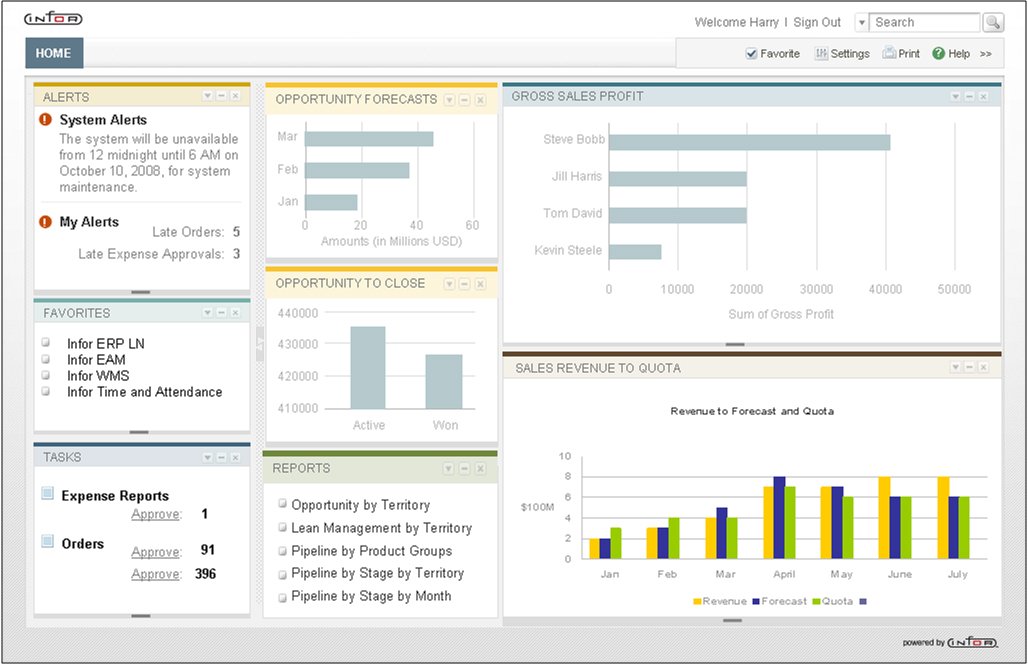
Task: Open the search scope dropdown arrow
Action: (861, 23)
